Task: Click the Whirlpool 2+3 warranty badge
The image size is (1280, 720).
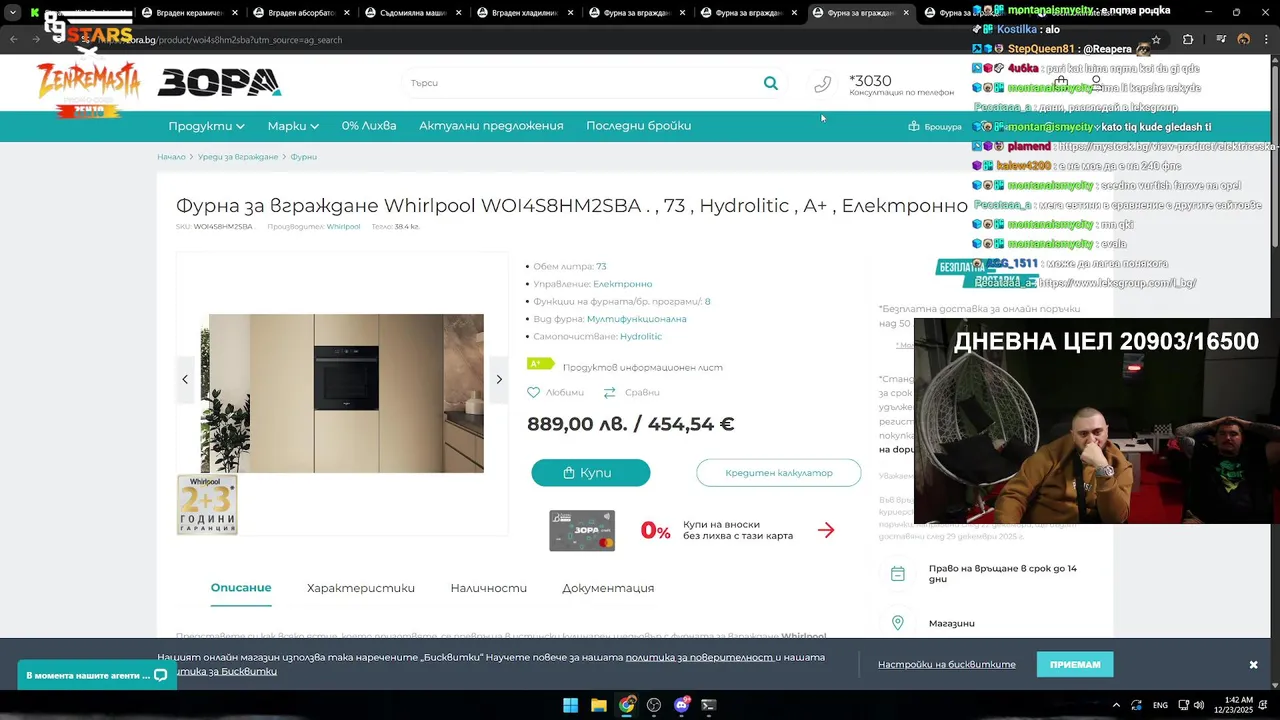Action: point(207,505)
